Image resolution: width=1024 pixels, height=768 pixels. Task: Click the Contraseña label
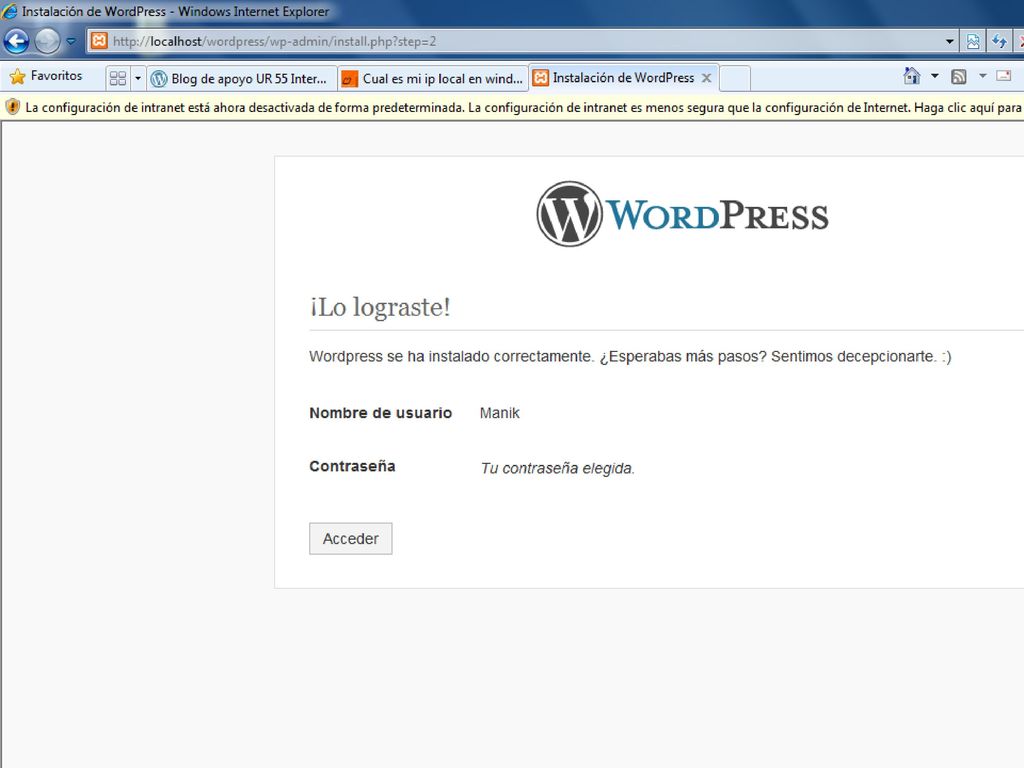point(352,466)
